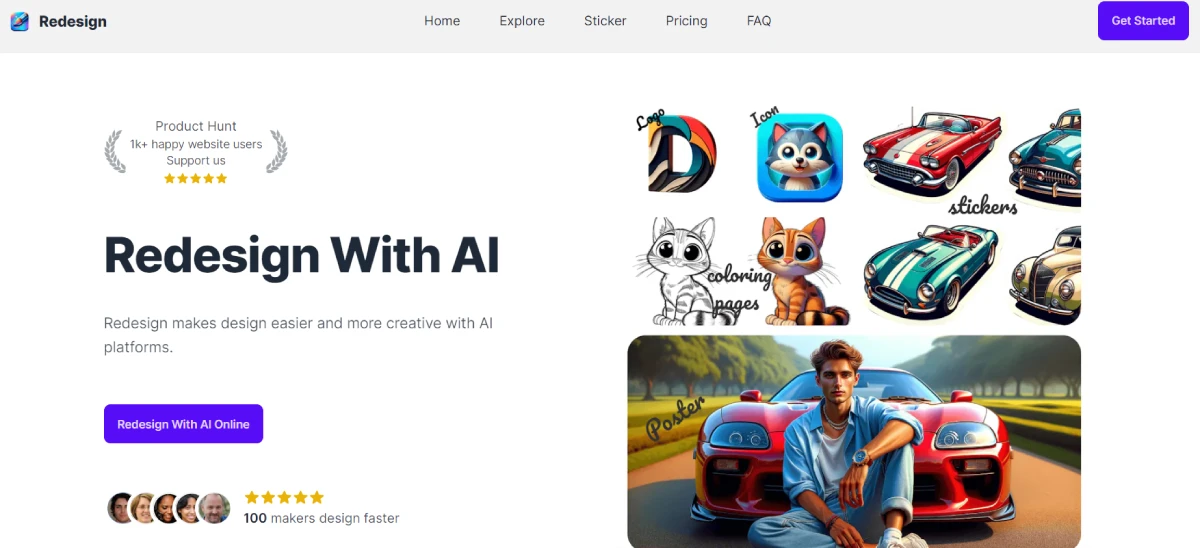Click Redesign With AI Online button
Viewport: 1200px width, 548px height.
click(x=183, y=424)
